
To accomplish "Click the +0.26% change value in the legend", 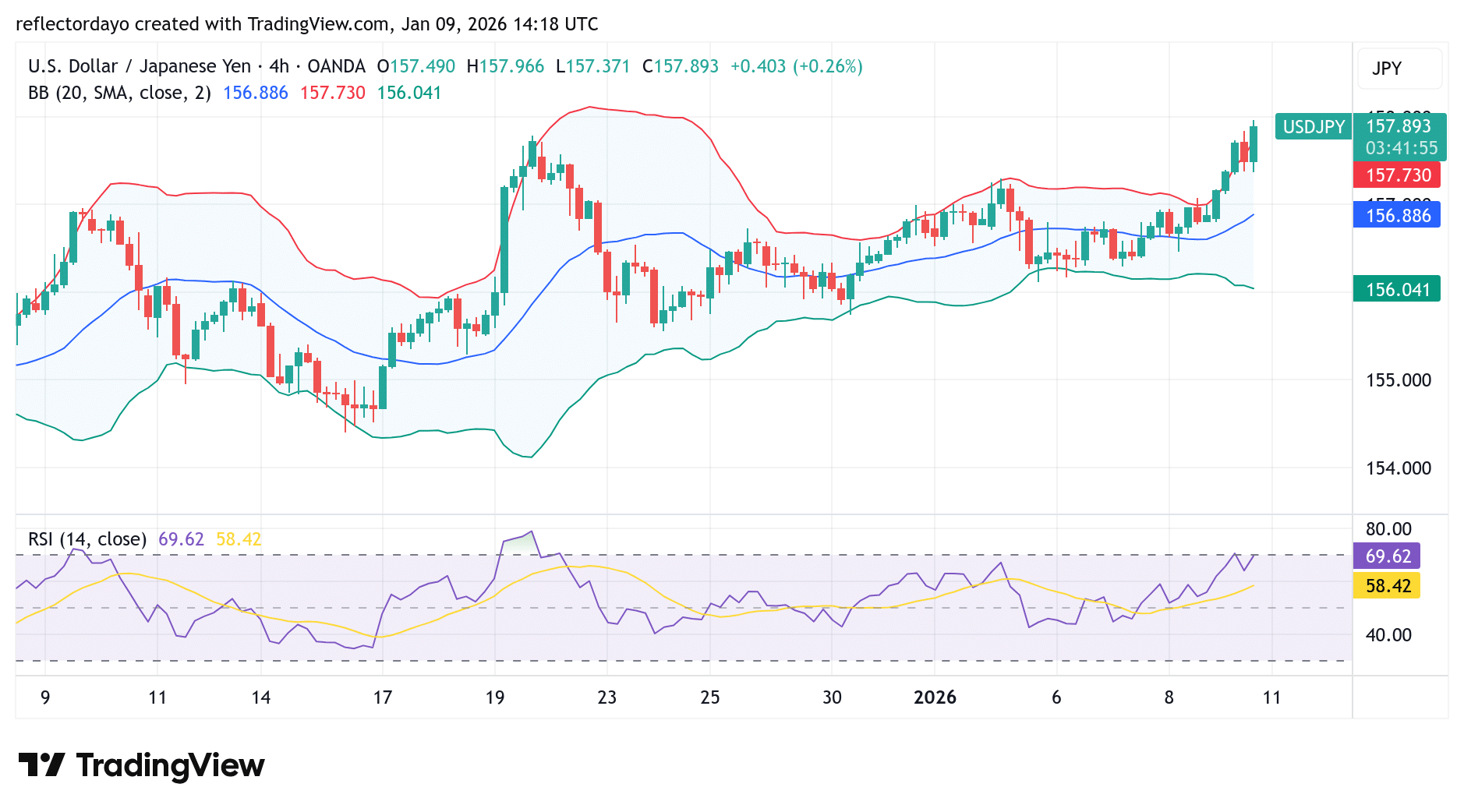I will (829, 66).
